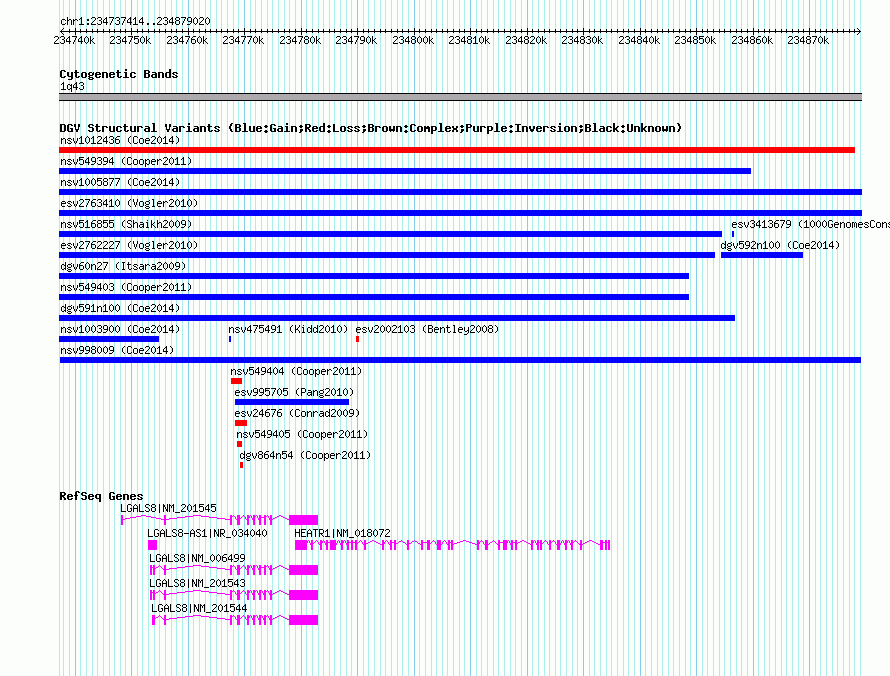
Task: Open the nsv549404 (Cooper2011) red loss marker
Action: [236, 381]
